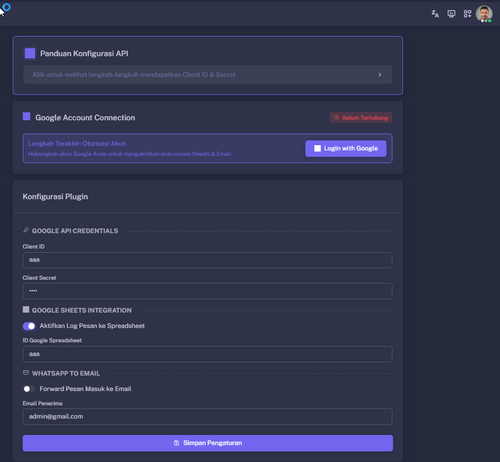Toggle Aktifkan Log Pesan ke Spreadsheet switch
Viewport: 500px width, 462px height.
tap(29, 326)
